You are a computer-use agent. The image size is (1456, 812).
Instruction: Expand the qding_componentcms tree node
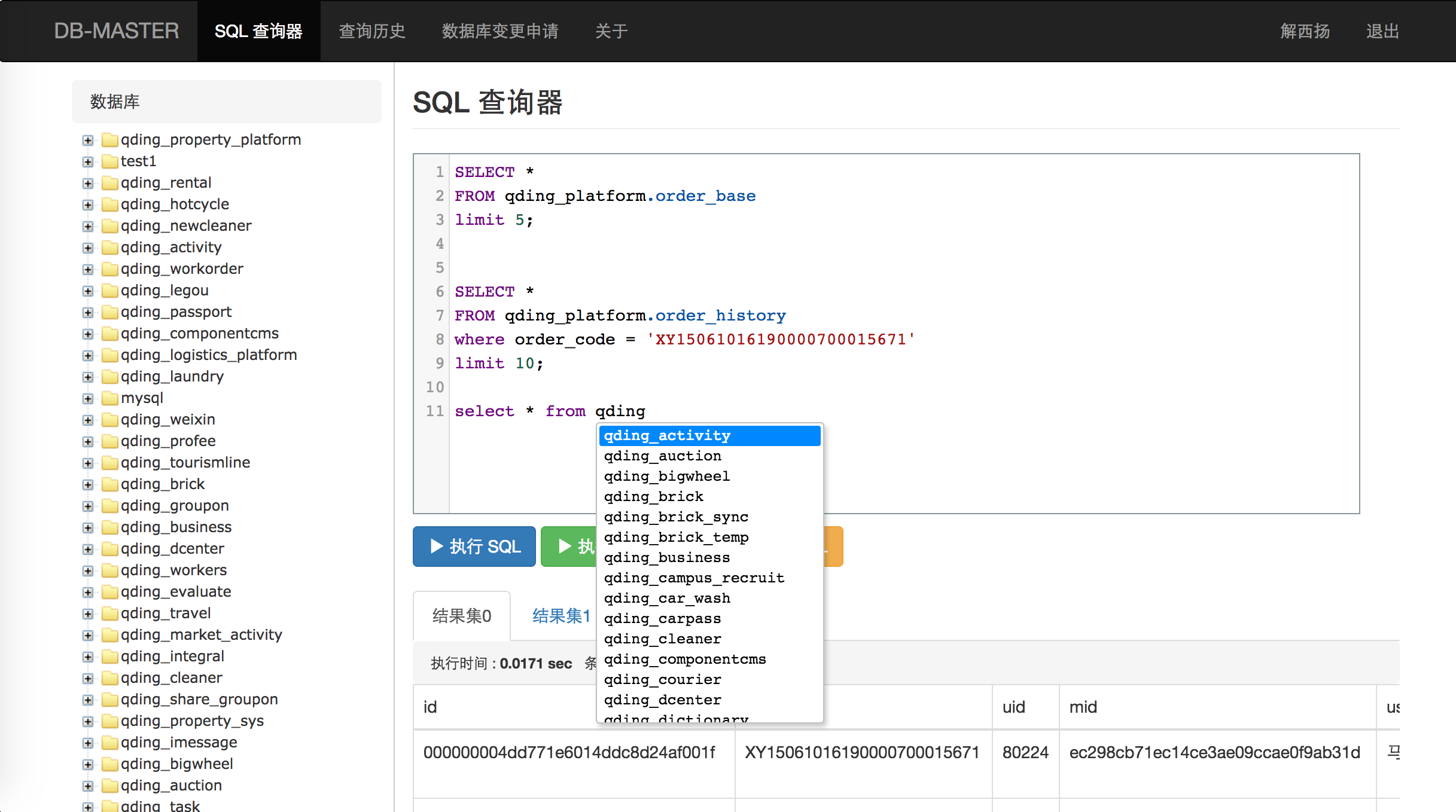(x=88, y=334)
